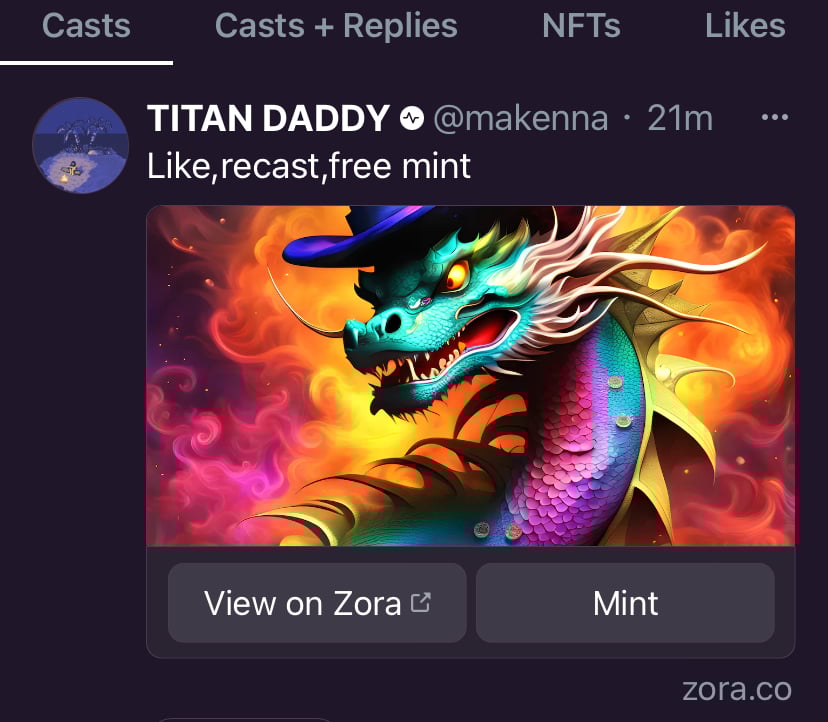
Task: Click the embed card's bottom border below the buttons
Action: [x=471, y=657]
